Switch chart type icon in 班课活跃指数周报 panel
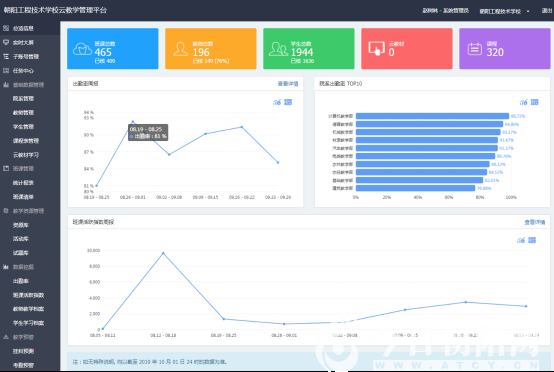This screenshot has height=372, width=554. pos(521,240)
